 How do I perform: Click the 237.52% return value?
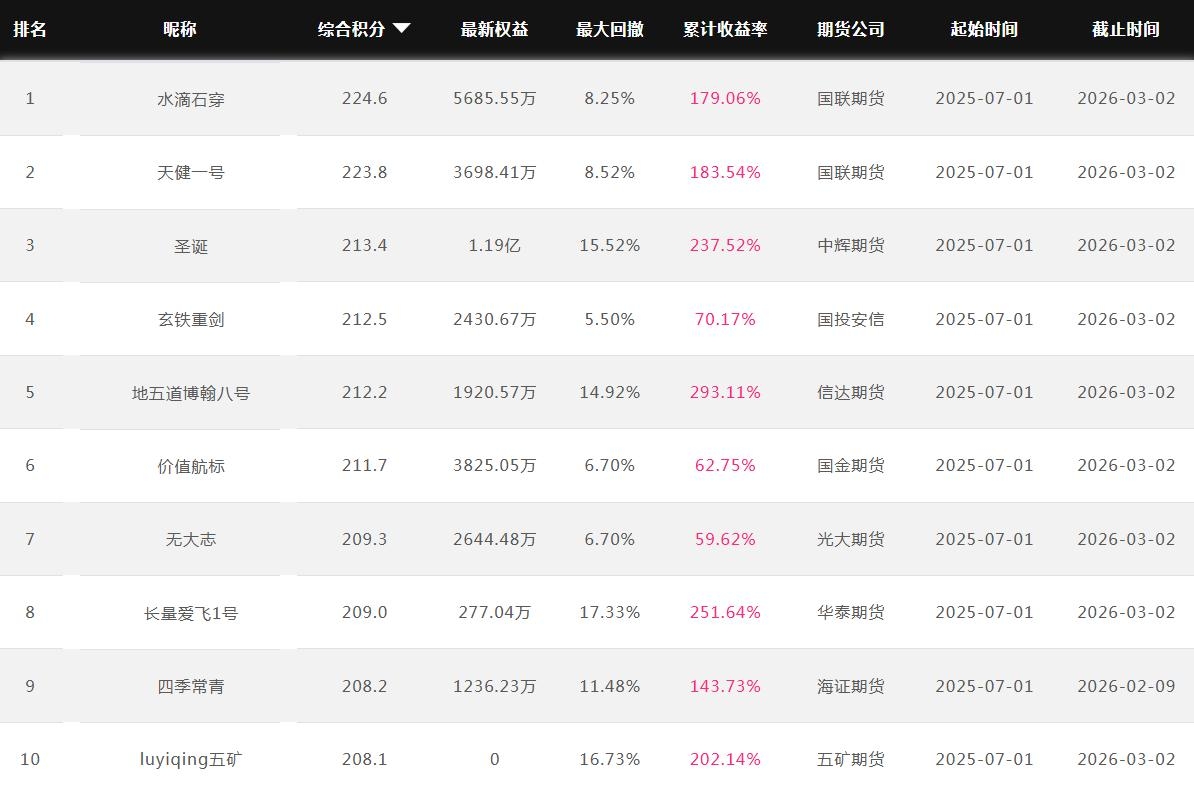pos(725,245)
